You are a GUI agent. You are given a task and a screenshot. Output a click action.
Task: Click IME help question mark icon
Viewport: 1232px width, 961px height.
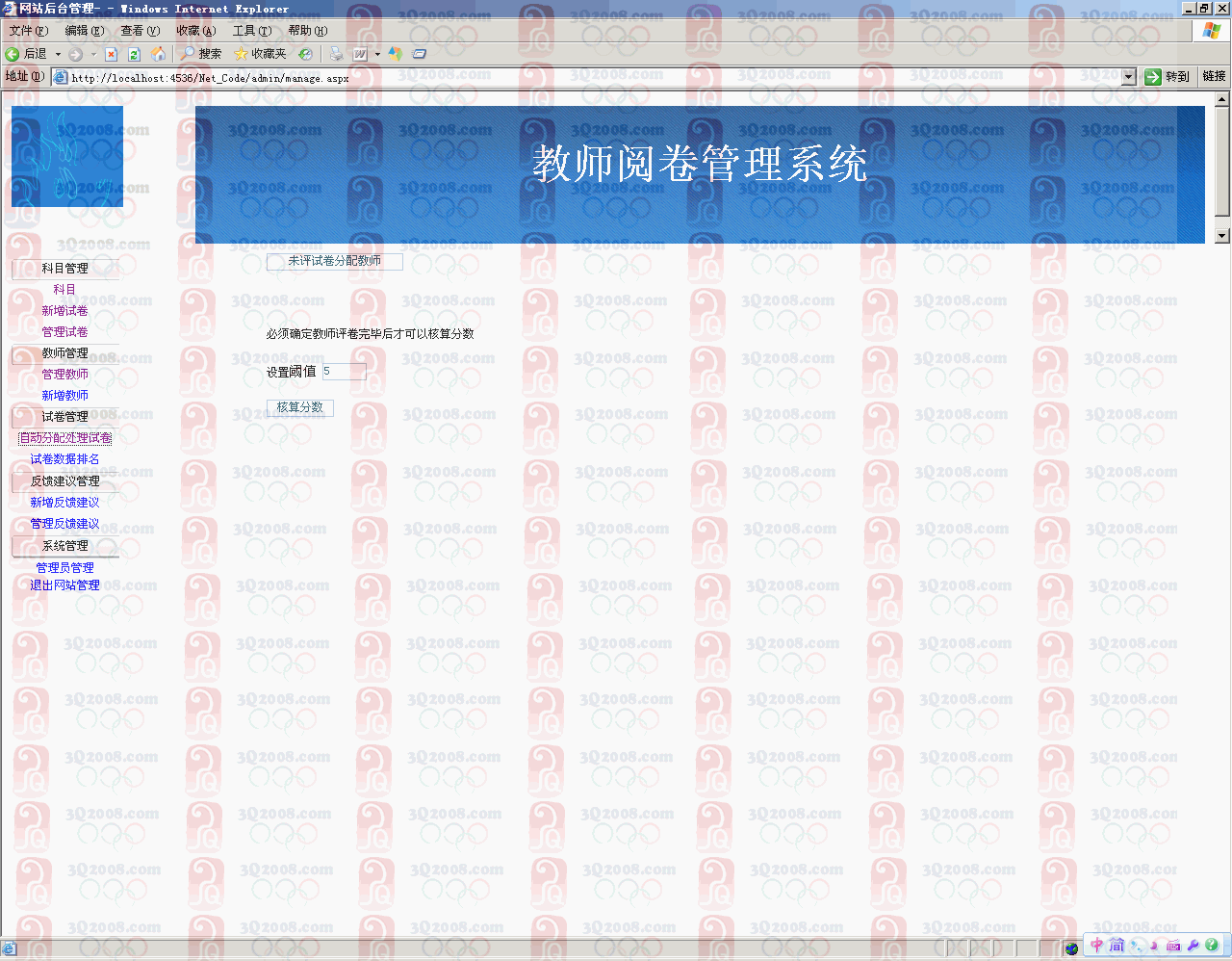pyautogui.click(x=1212, y=946)
